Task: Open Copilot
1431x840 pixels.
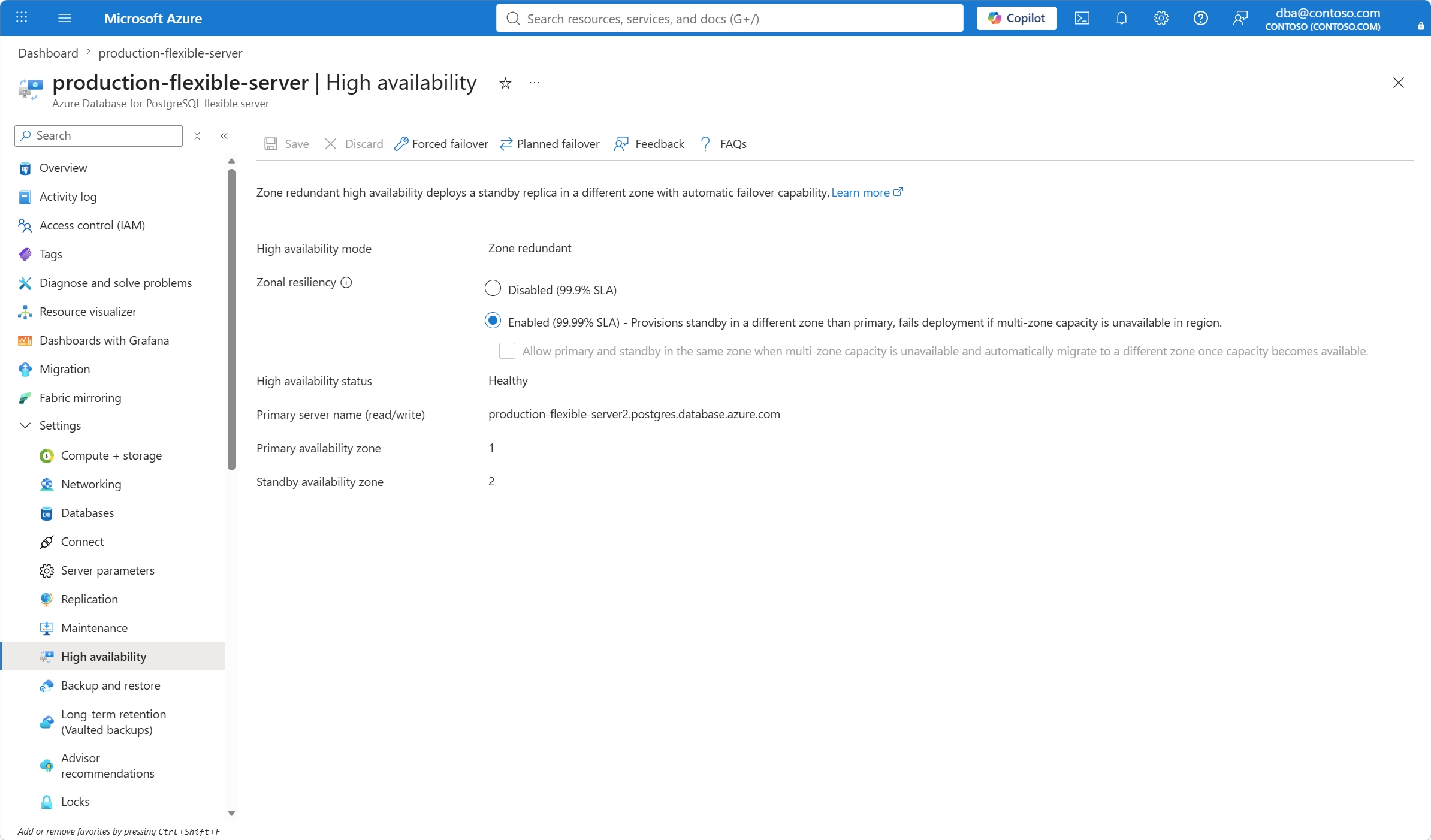Action: click(1016, 18)
